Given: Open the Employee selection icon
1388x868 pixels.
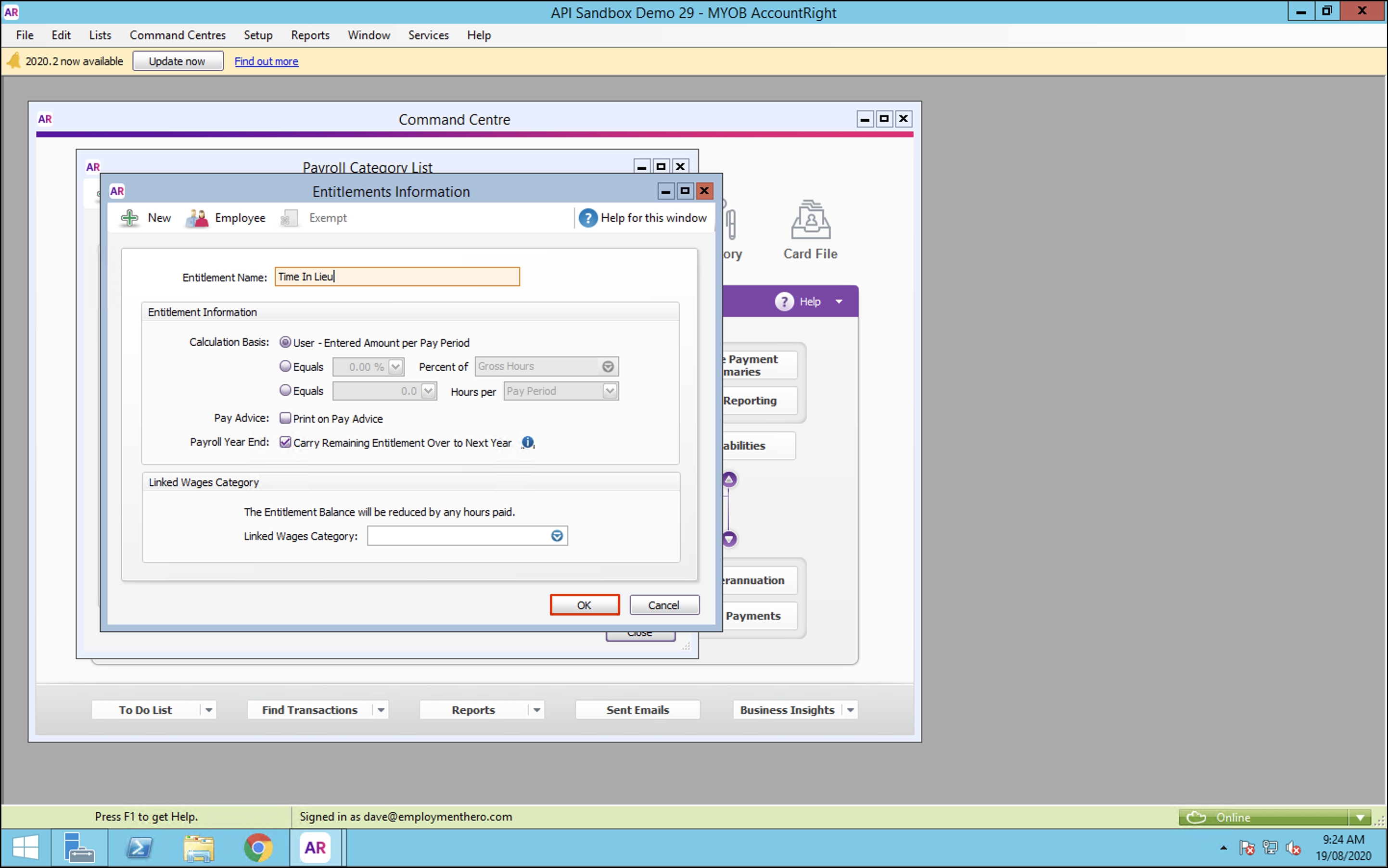Looking at the screenshot, I should (x=197, y=217).
